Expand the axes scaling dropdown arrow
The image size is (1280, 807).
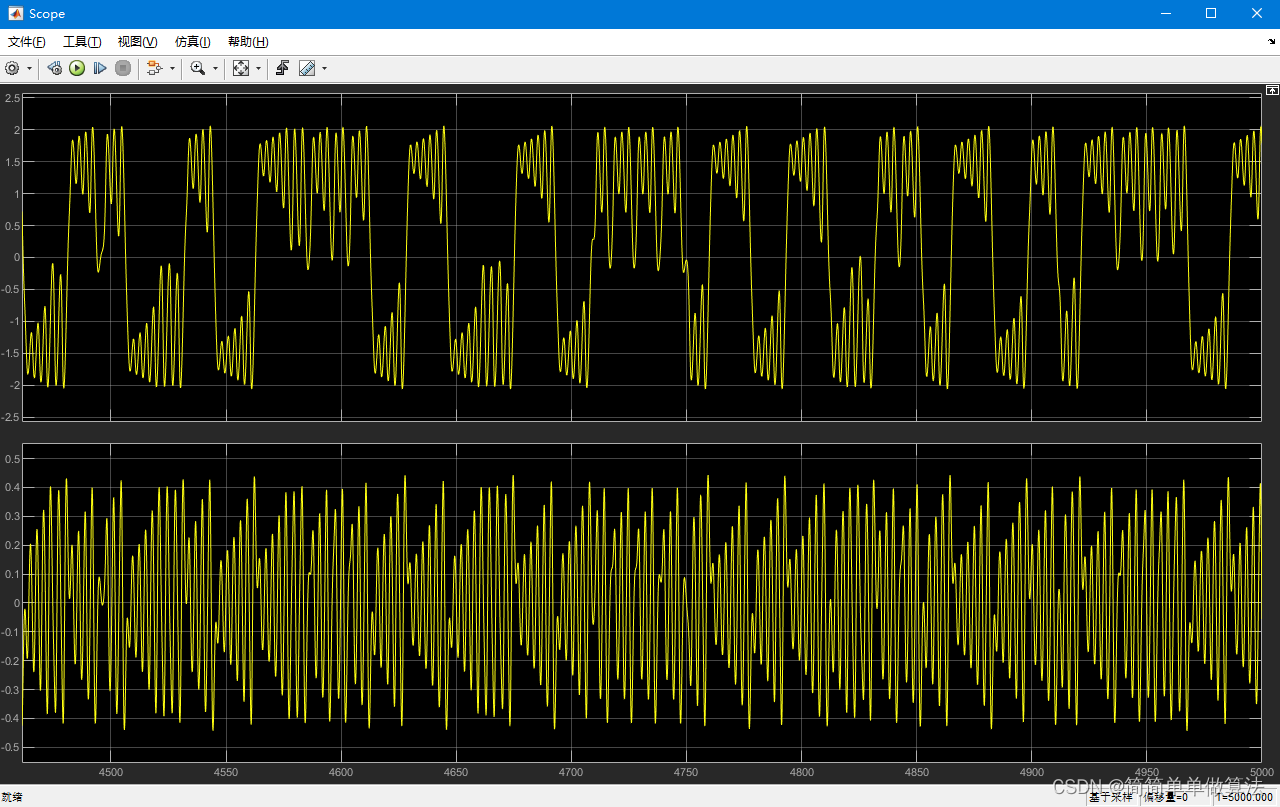[x=258, y=68]
